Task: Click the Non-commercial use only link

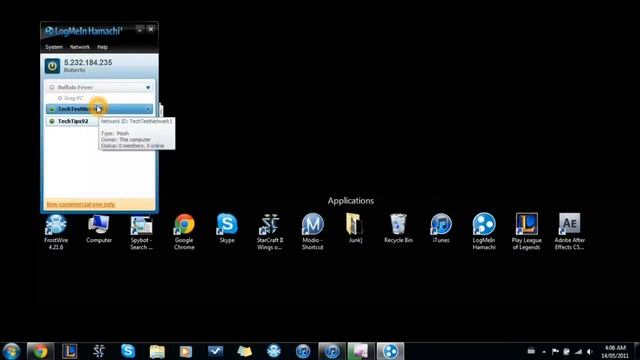Action: pos(80,204)
